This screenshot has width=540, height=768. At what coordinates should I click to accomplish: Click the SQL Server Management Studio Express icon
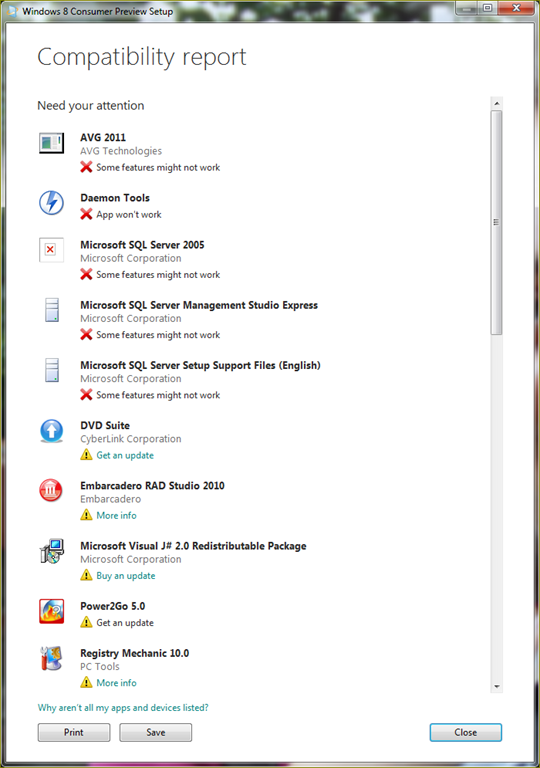51,310
